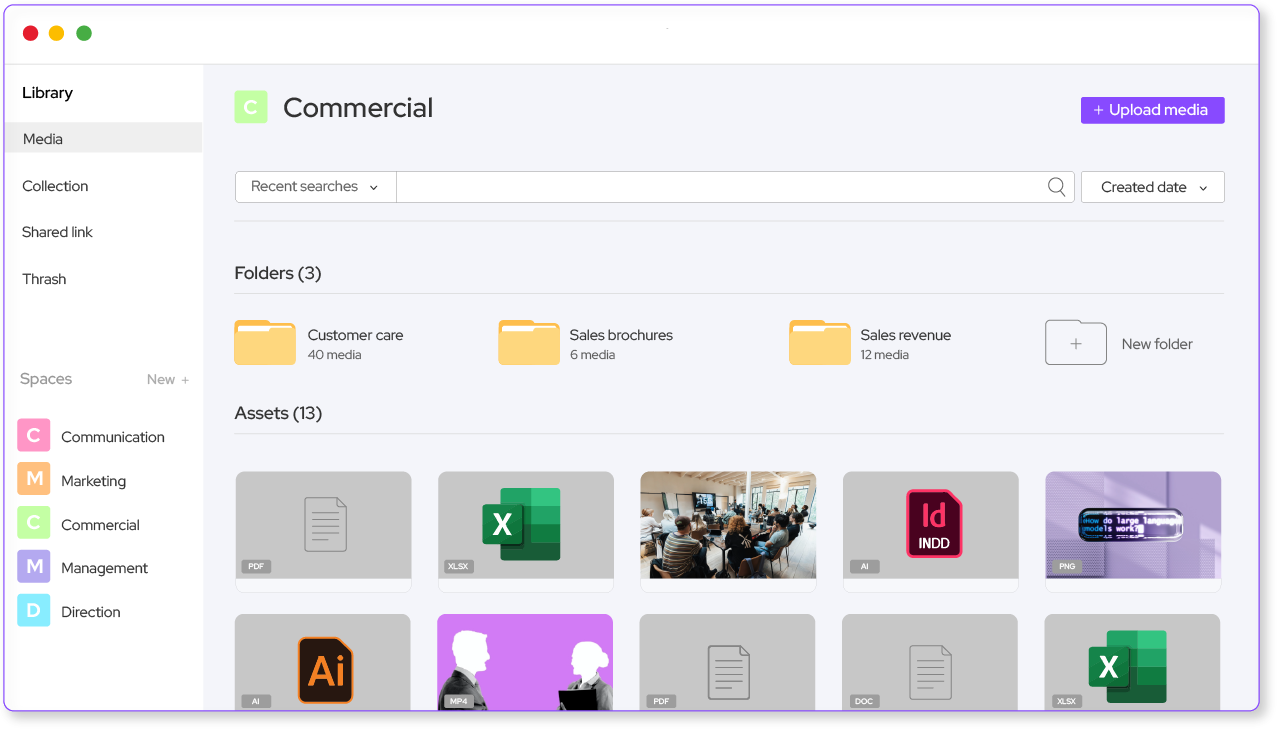Open Thrash in the sidebar

click(x=44, y=279)
